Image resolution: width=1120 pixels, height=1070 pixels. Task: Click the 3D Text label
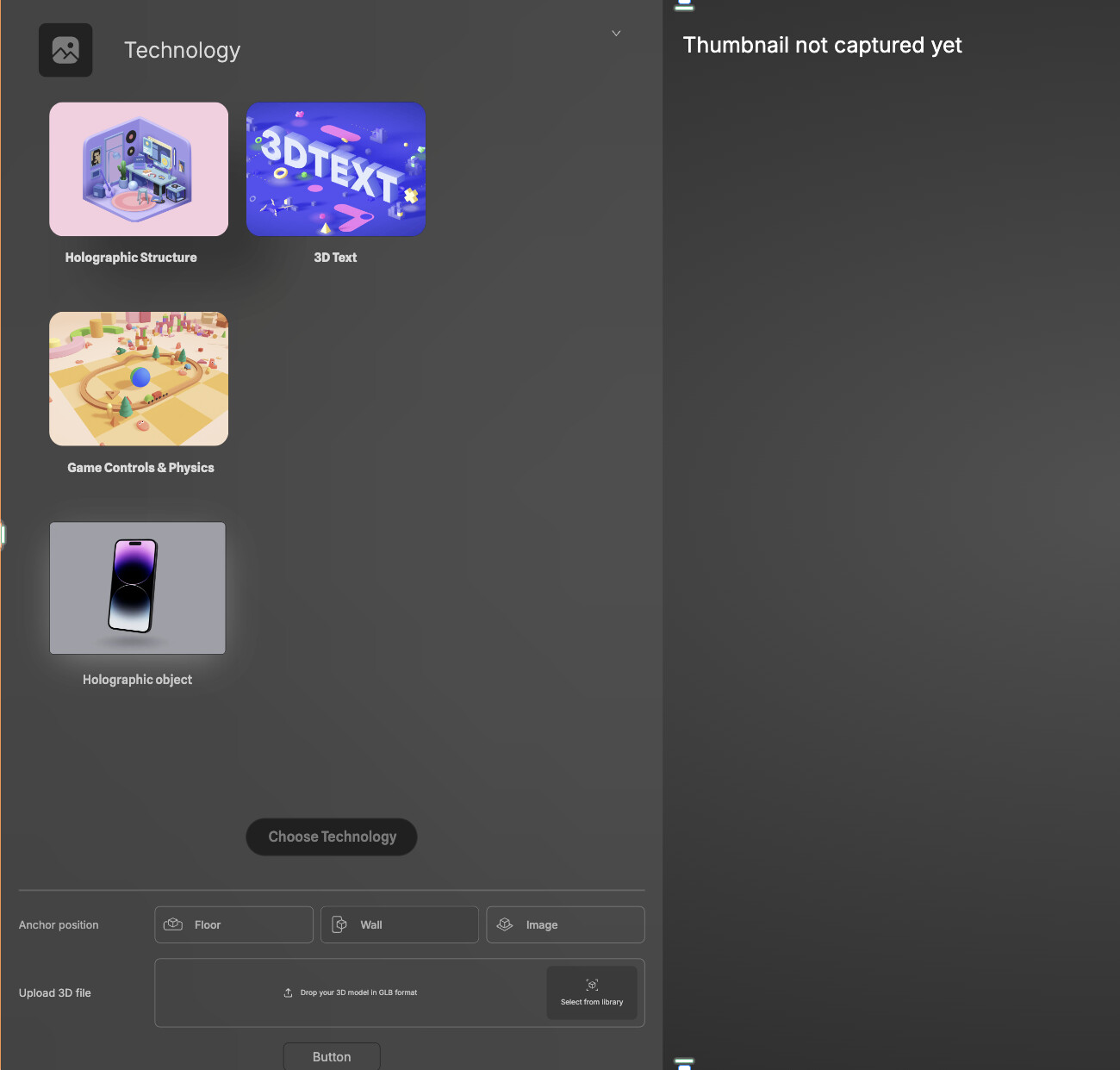click(x=335, y=258)
